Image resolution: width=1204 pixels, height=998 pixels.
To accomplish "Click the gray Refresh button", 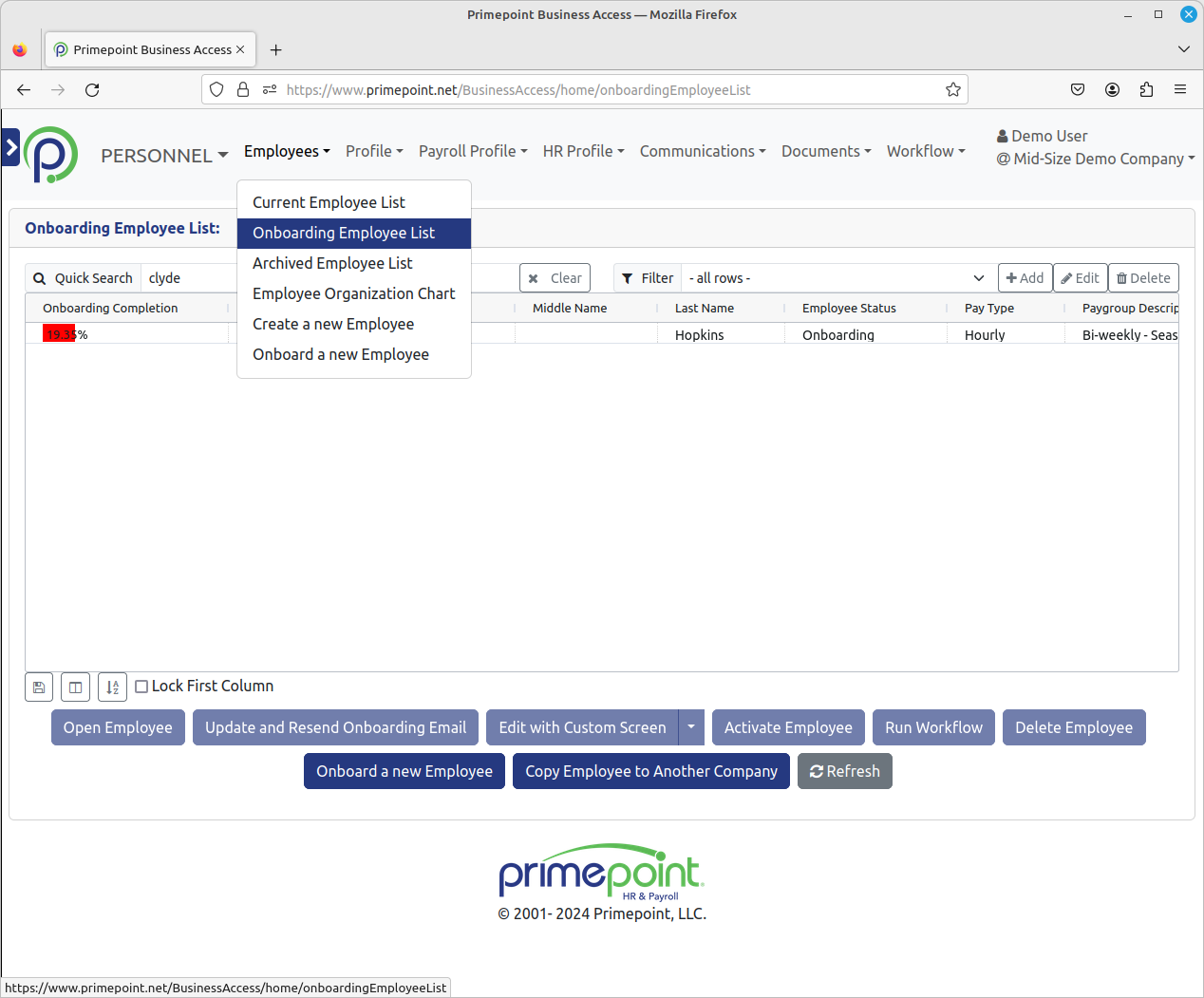I will (844, 771).
